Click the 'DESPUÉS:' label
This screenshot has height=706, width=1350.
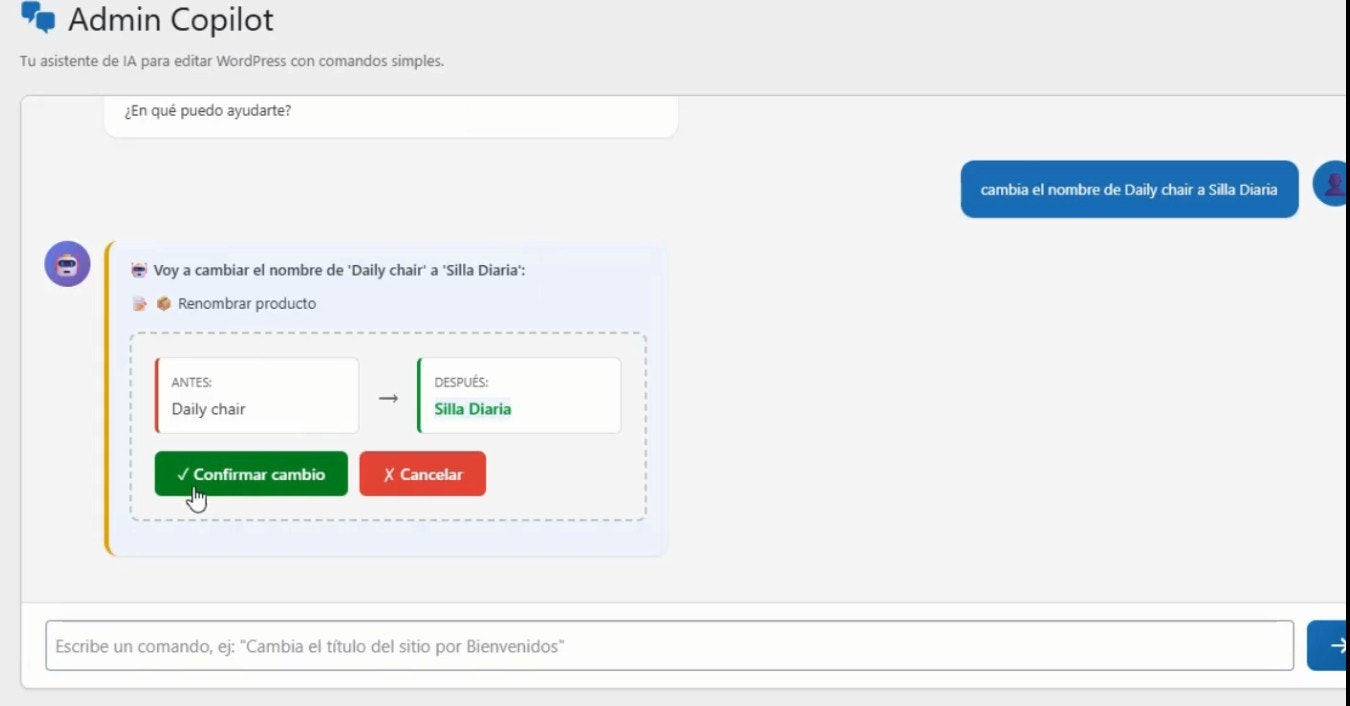[x=461, y=382]
